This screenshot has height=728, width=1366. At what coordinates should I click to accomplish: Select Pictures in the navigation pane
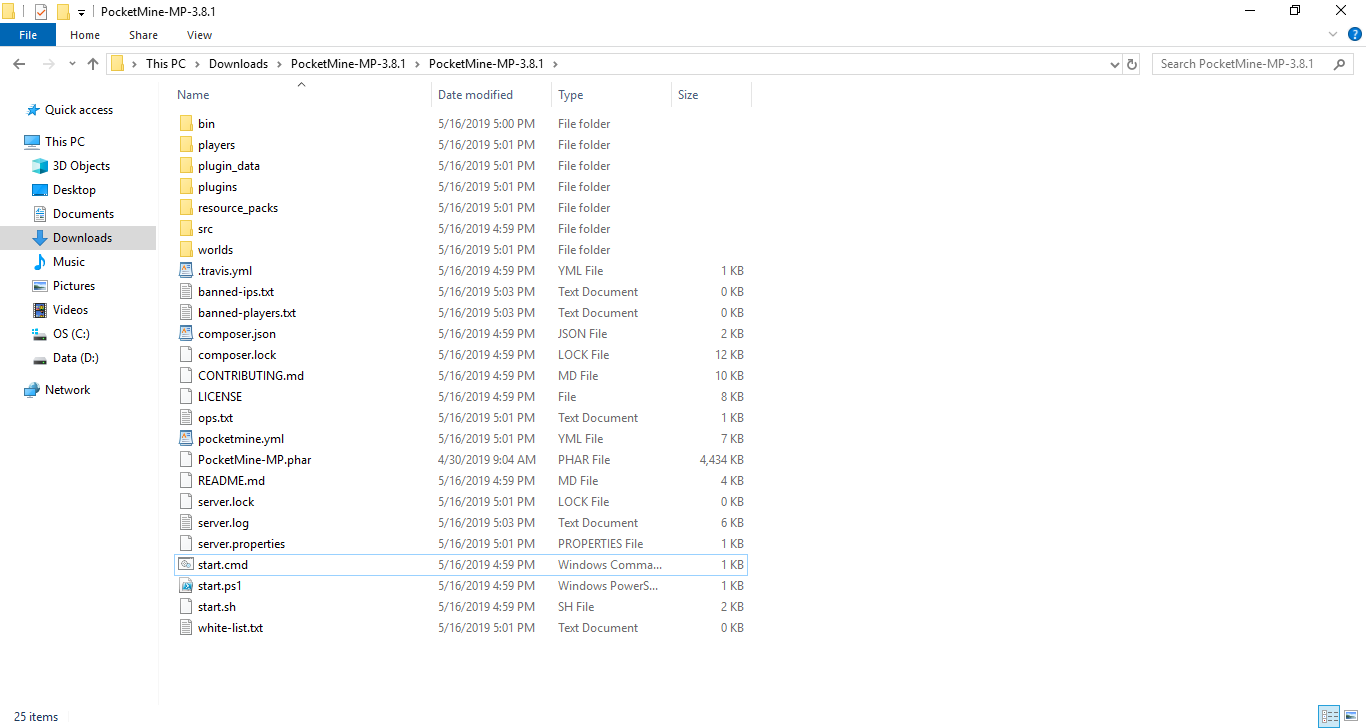click(74, 286)
